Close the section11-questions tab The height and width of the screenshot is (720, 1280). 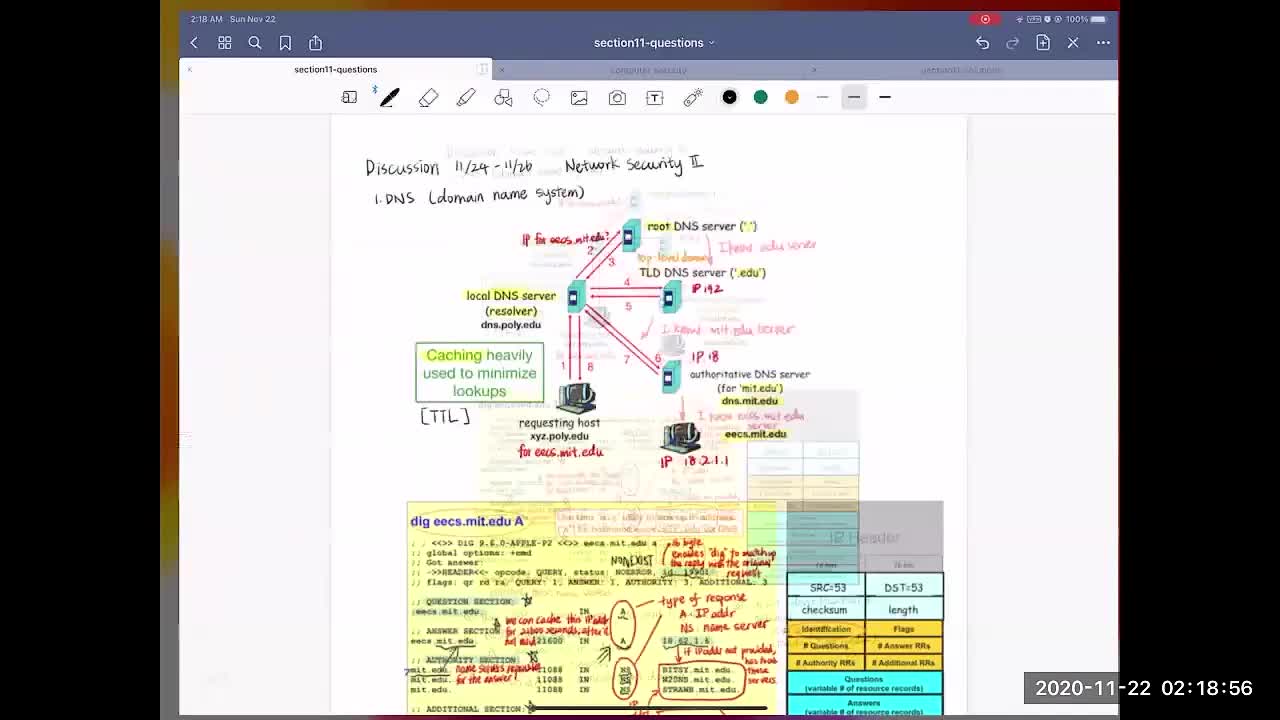click(x=189, y=69)
